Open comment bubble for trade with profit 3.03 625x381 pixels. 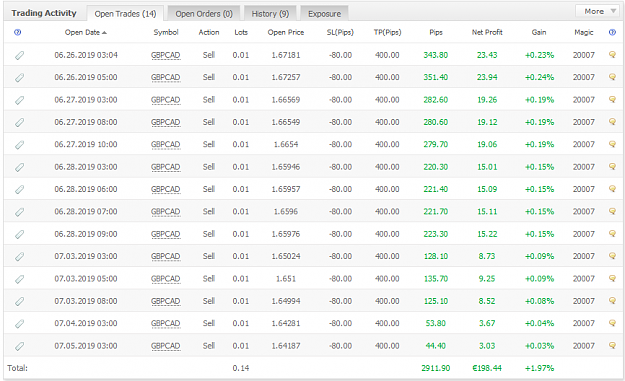click(613, 346)
